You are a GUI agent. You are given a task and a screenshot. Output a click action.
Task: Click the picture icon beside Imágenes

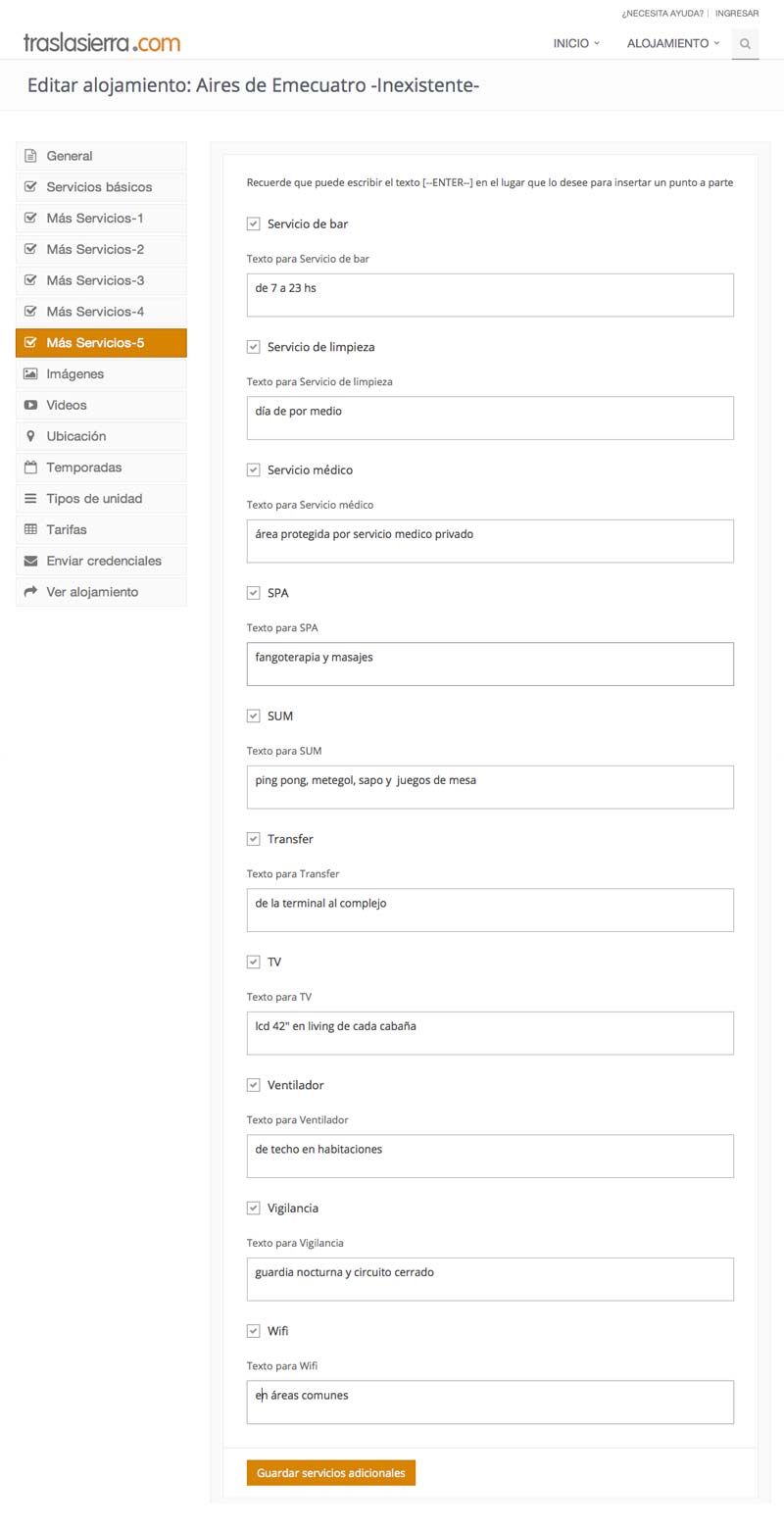coord(30,373)
